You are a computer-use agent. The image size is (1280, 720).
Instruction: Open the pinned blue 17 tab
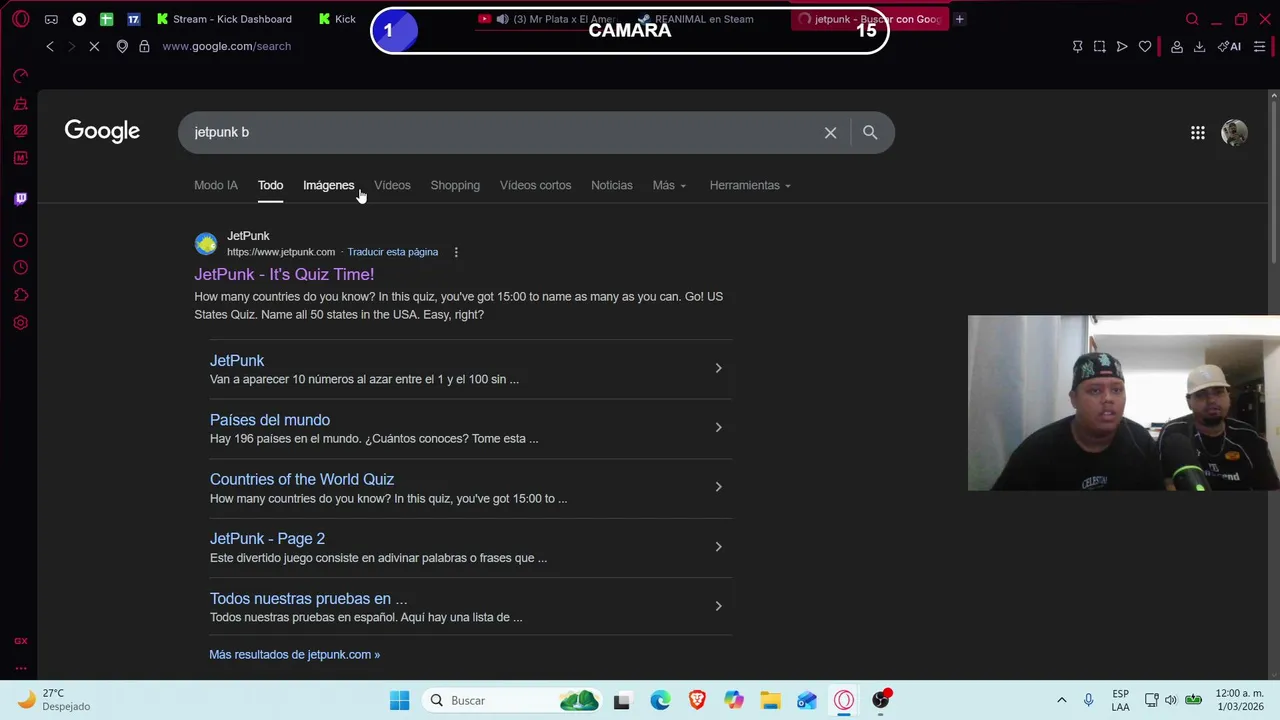point(133,19)
